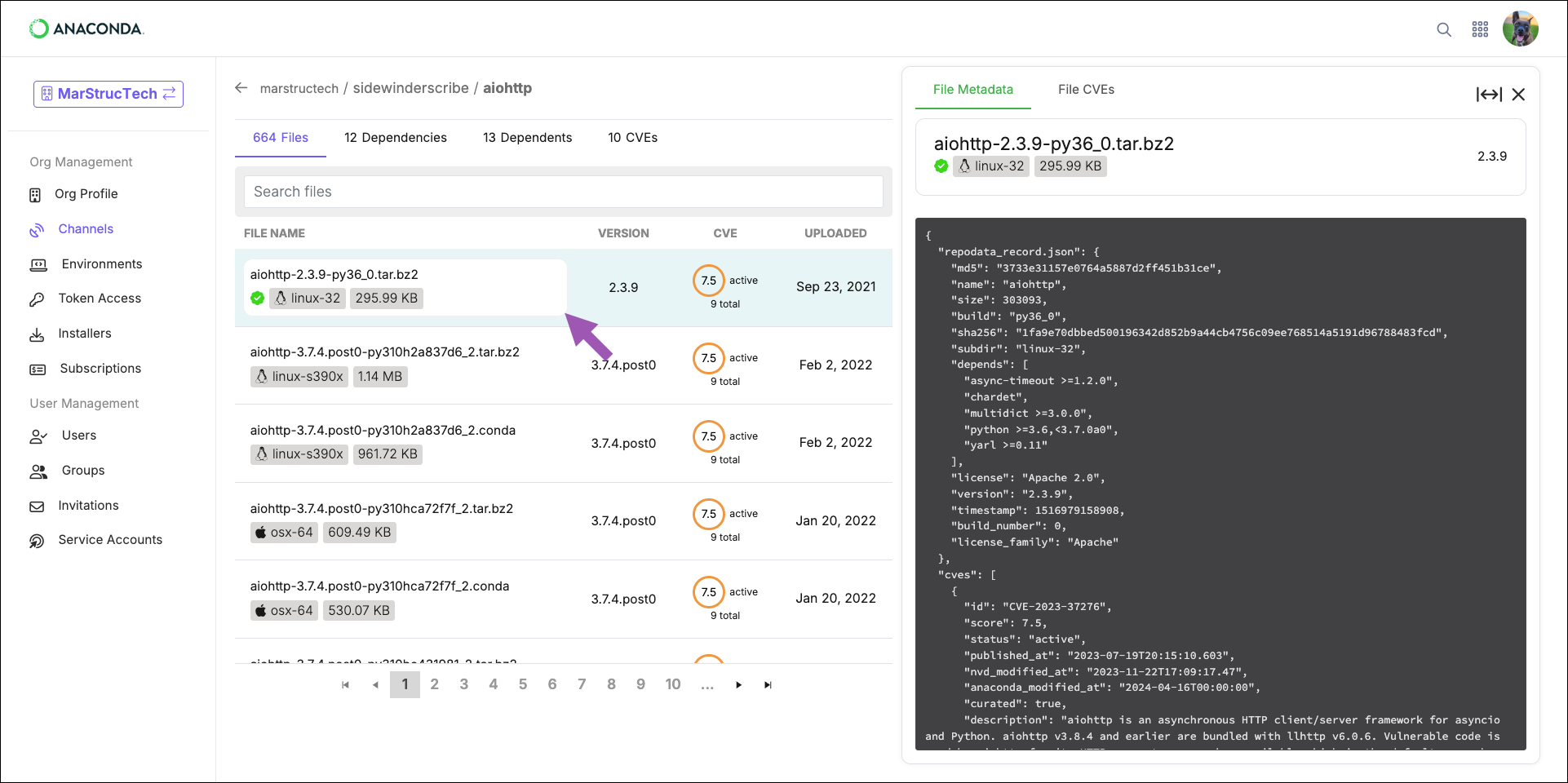Switch to File CVEs tab
This screenshot has width=1568, height=783.
point(1086,90)
